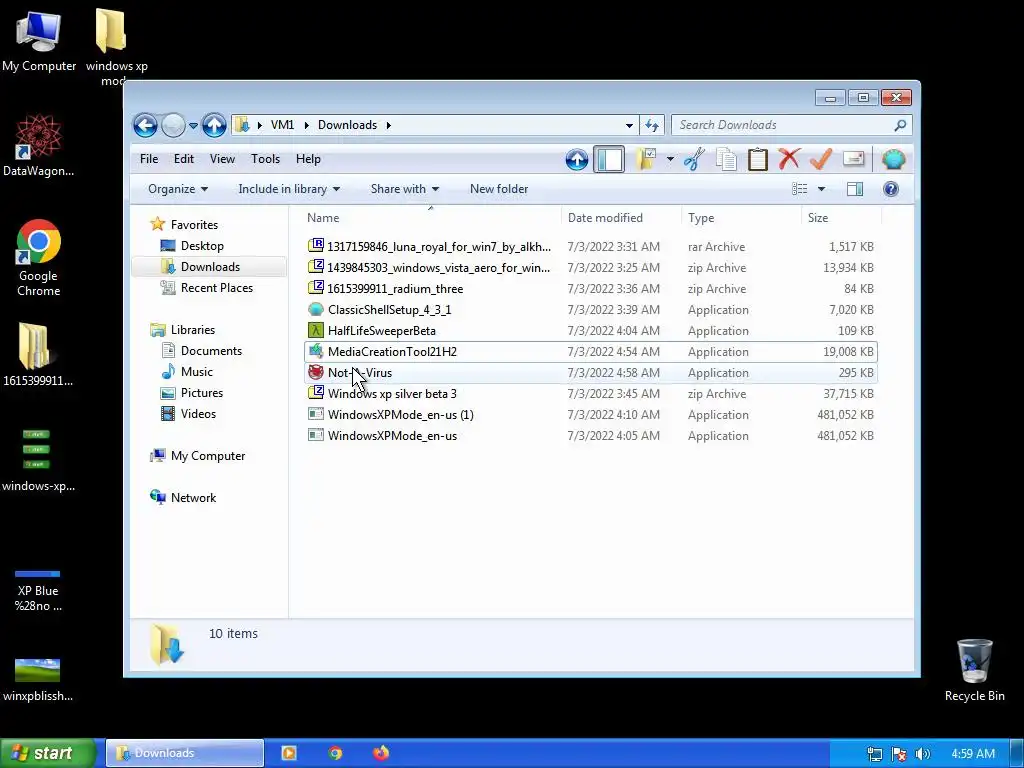Screen dimensions: 1024x768
Task: Select Pictures library in sidebar
Action: (202, 392)
